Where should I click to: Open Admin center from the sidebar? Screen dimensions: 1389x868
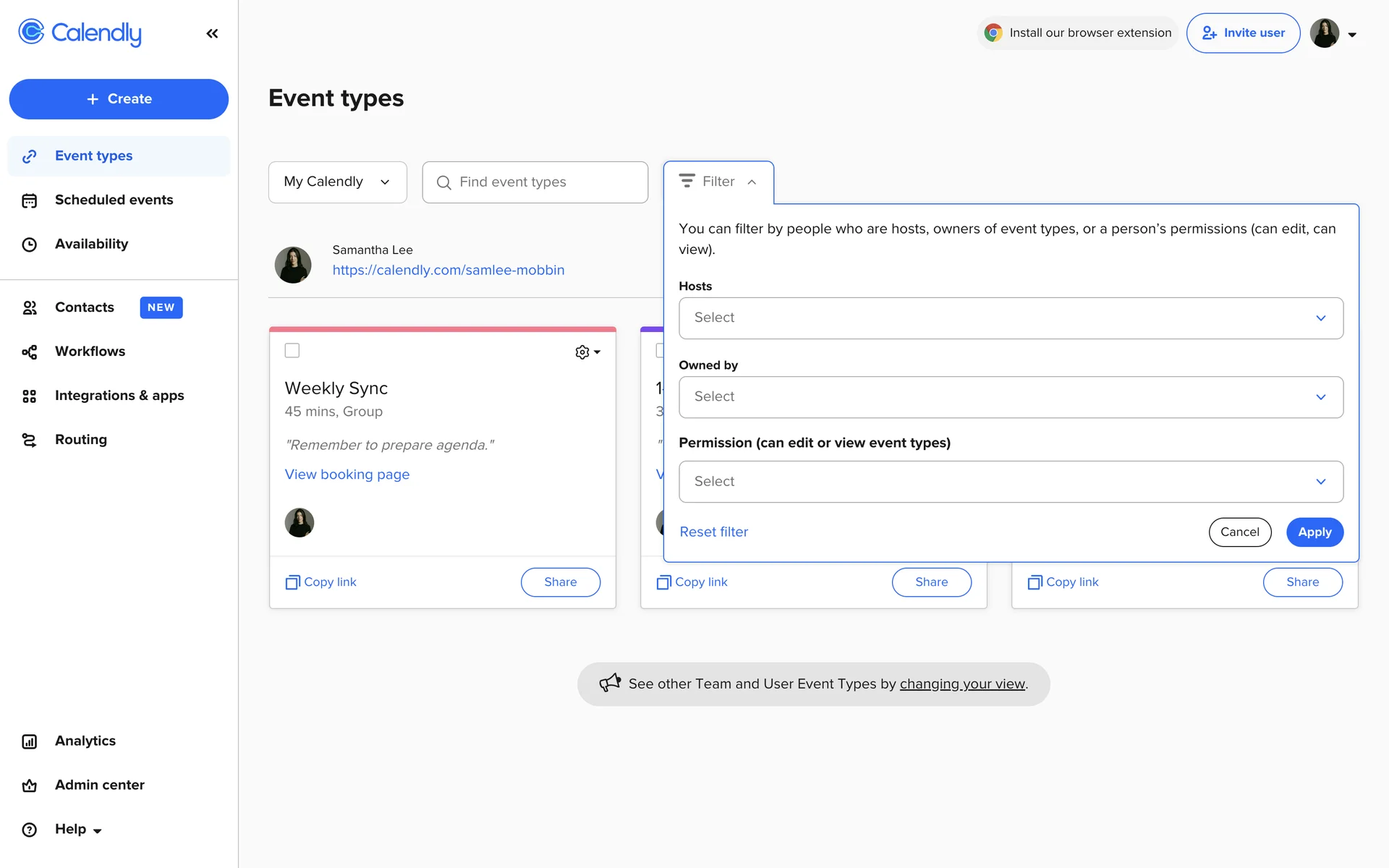pos(99,785)
